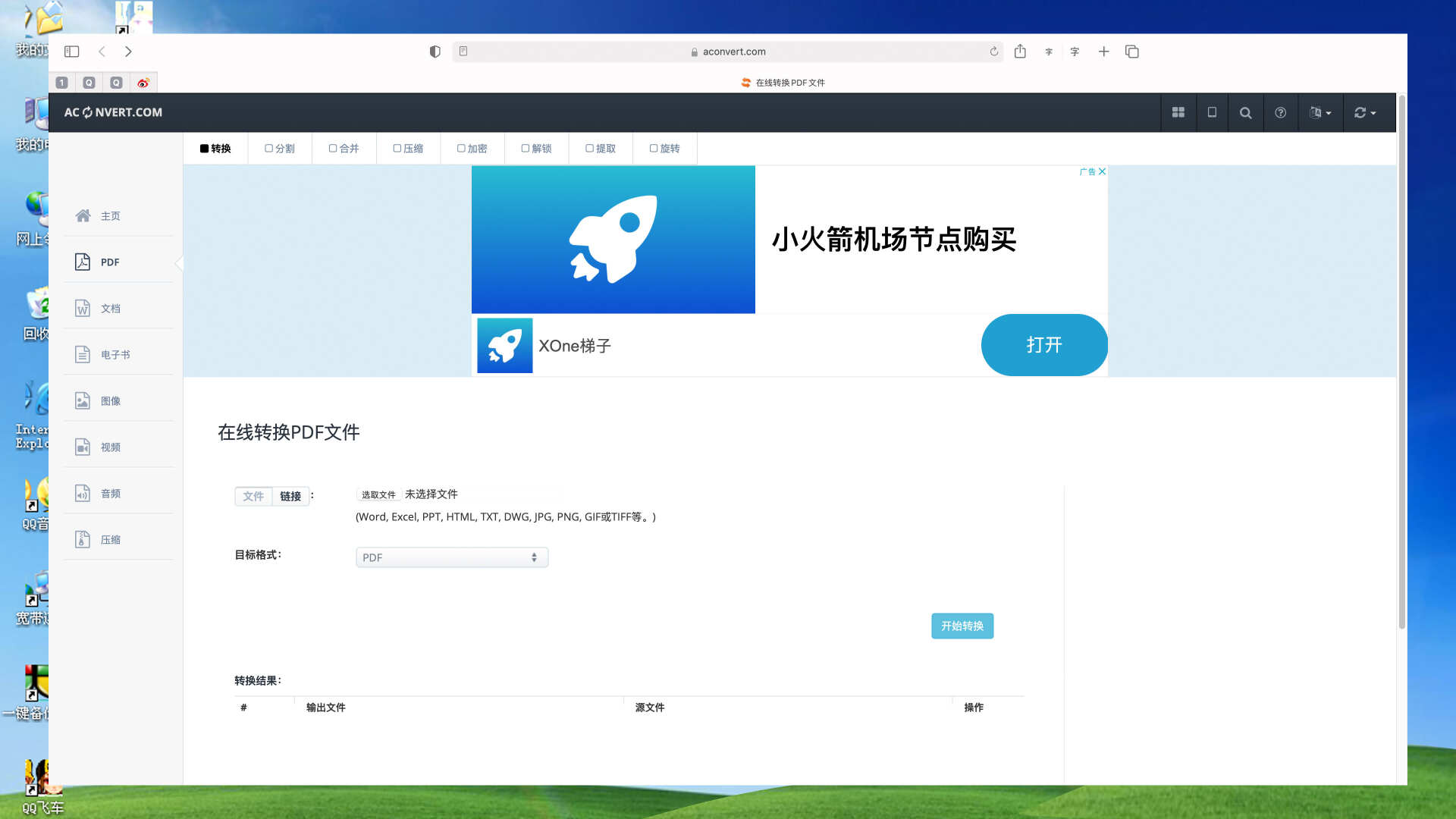Screen dimensions: 1456x819
Task: Toggle the Safari sidebar icon
Action: pos(72,52)
